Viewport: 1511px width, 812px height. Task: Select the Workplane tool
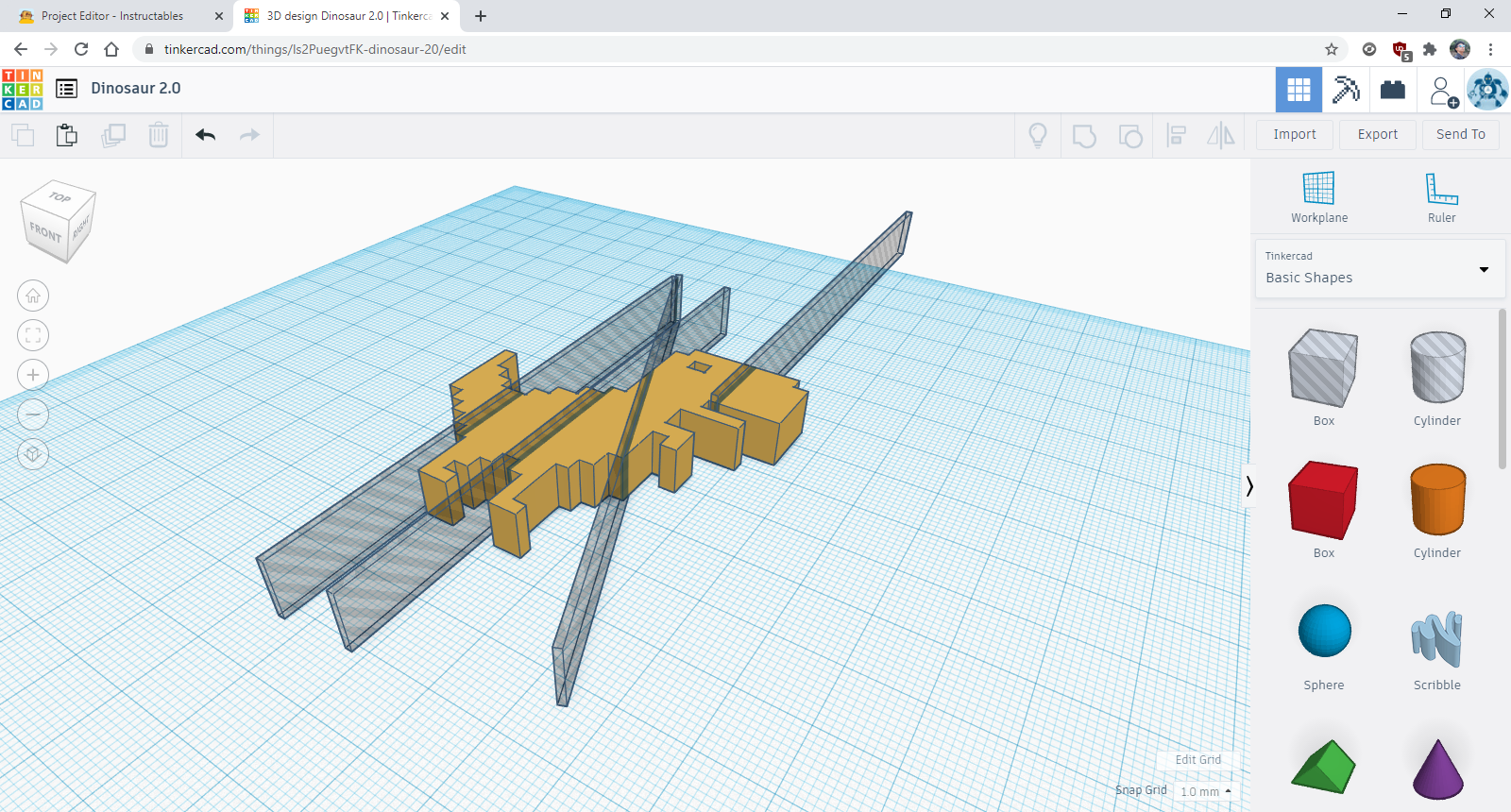(x=1319, y=197)
